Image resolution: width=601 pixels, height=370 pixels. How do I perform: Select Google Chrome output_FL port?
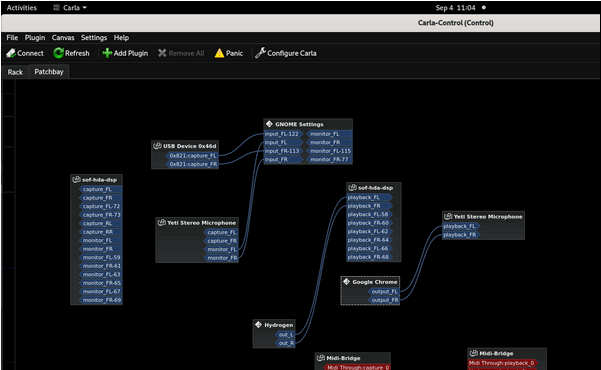(384, 291)
